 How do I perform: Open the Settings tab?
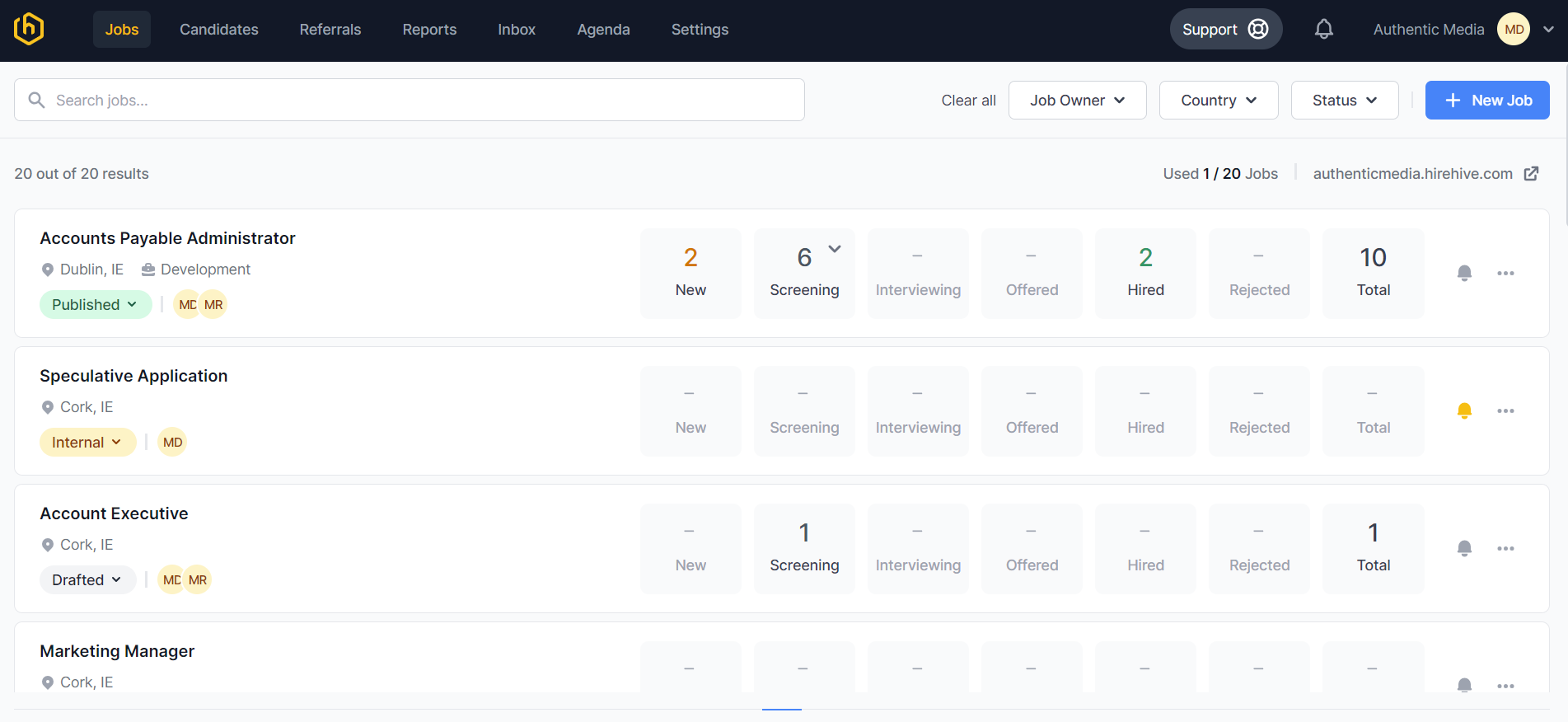(x=700, y=30)
